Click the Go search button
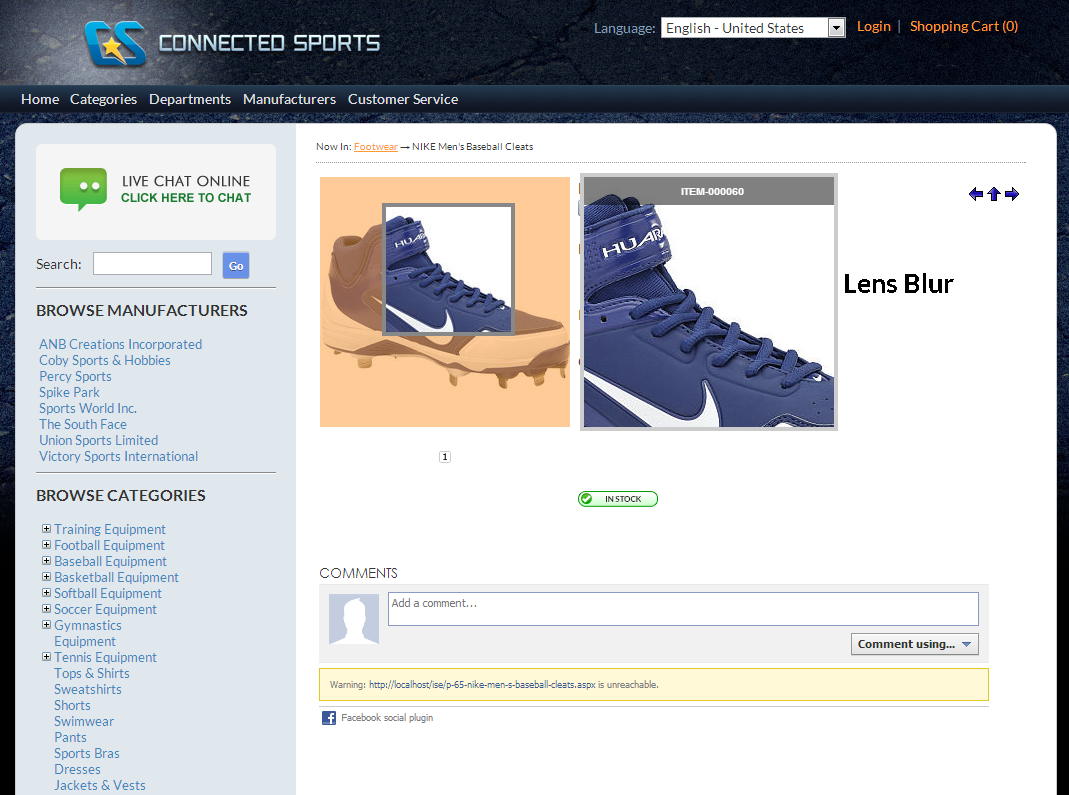This screenshot has width=1069, height=795. (x=236, y=266)
